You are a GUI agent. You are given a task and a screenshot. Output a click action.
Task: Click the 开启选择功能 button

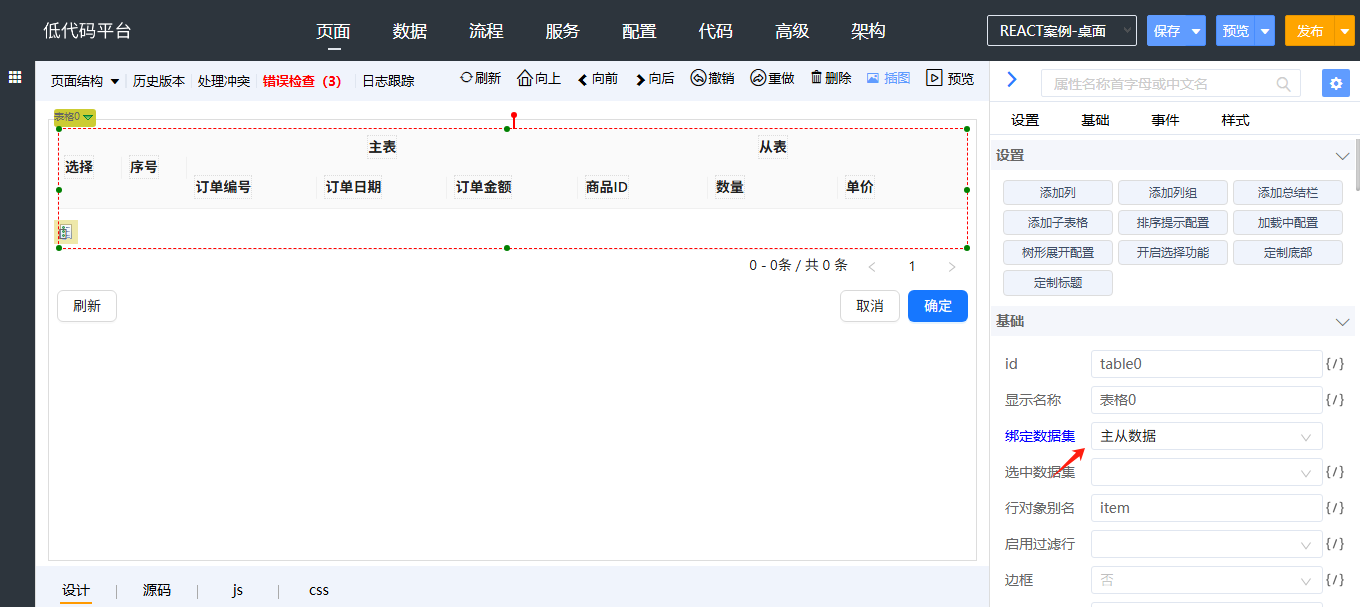[1173, 253]
